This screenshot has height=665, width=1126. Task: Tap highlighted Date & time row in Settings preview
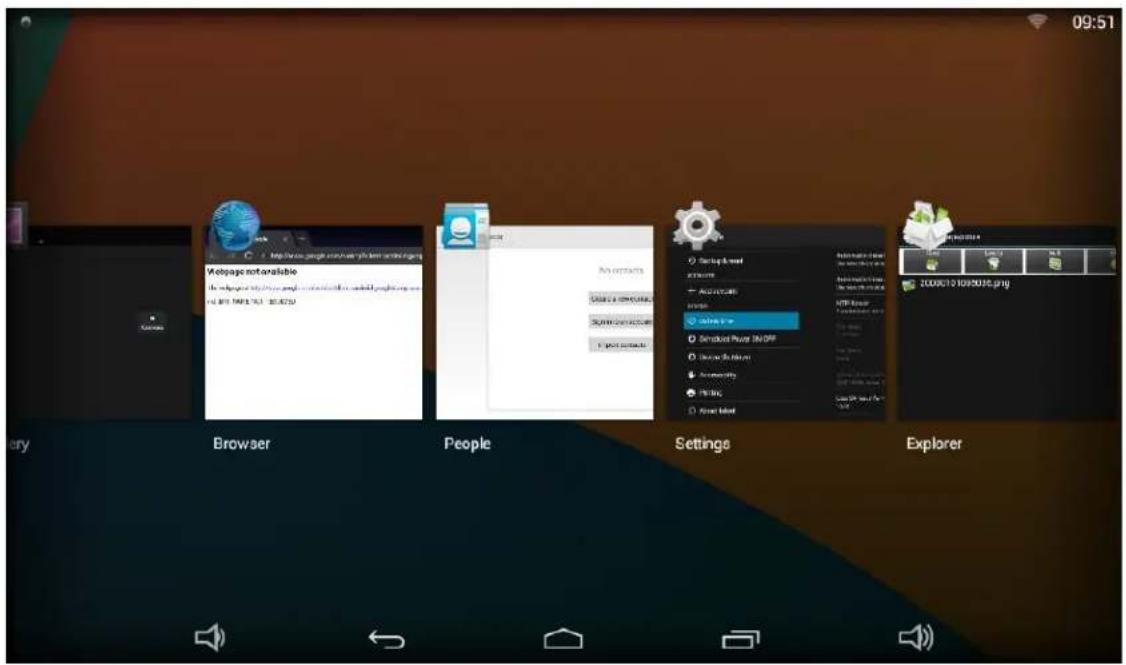point(741,321)
